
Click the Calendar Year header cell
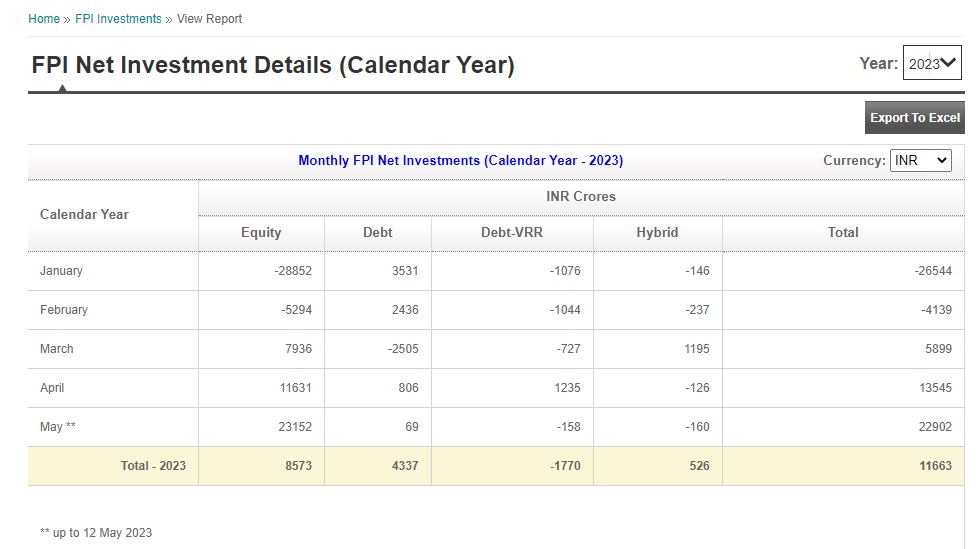(84, 214)
